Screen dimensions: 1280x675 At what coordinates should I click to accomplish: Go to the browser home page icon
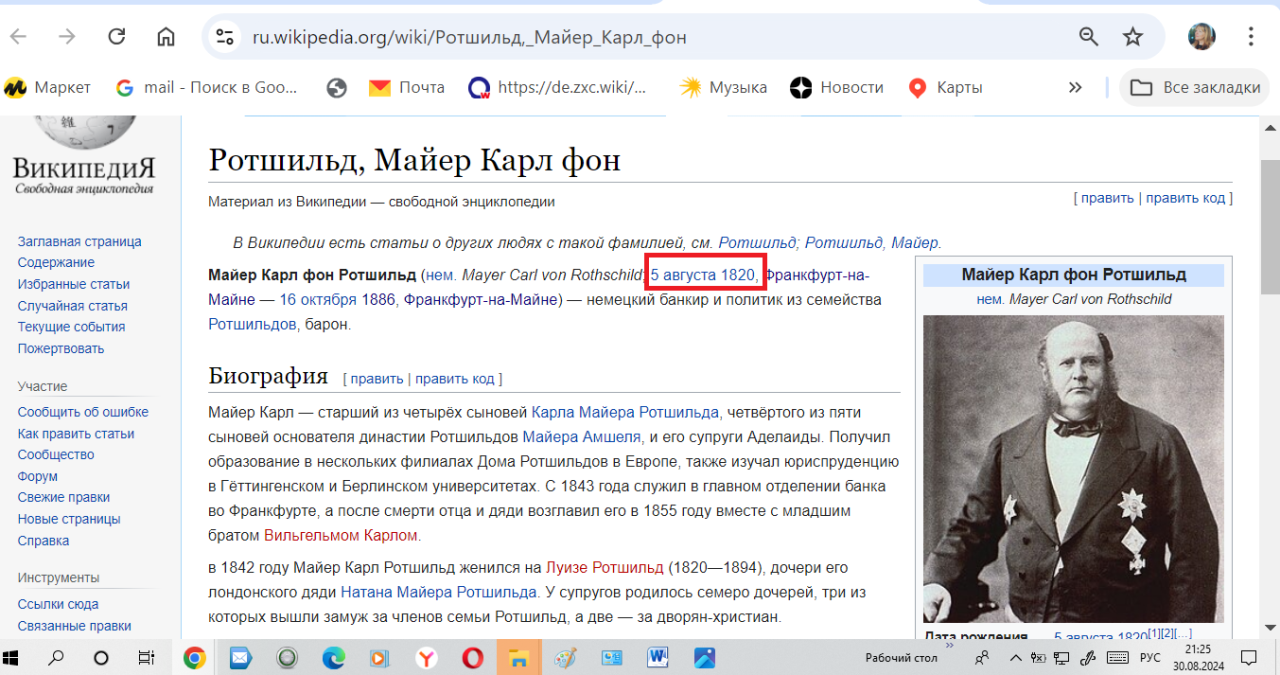point(166,37)
